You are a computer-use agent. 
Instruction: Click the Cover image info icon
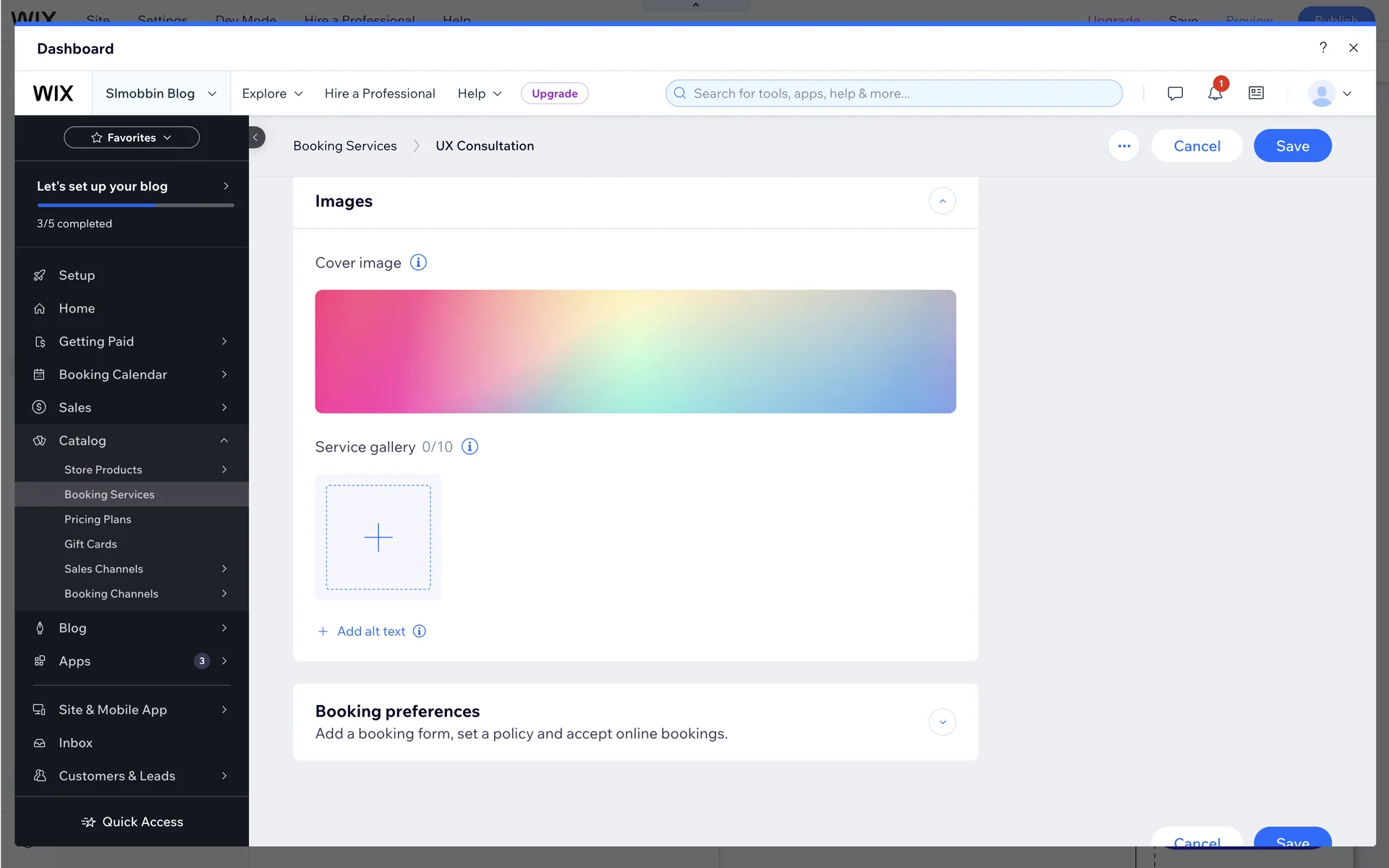(x=418, y=263)
